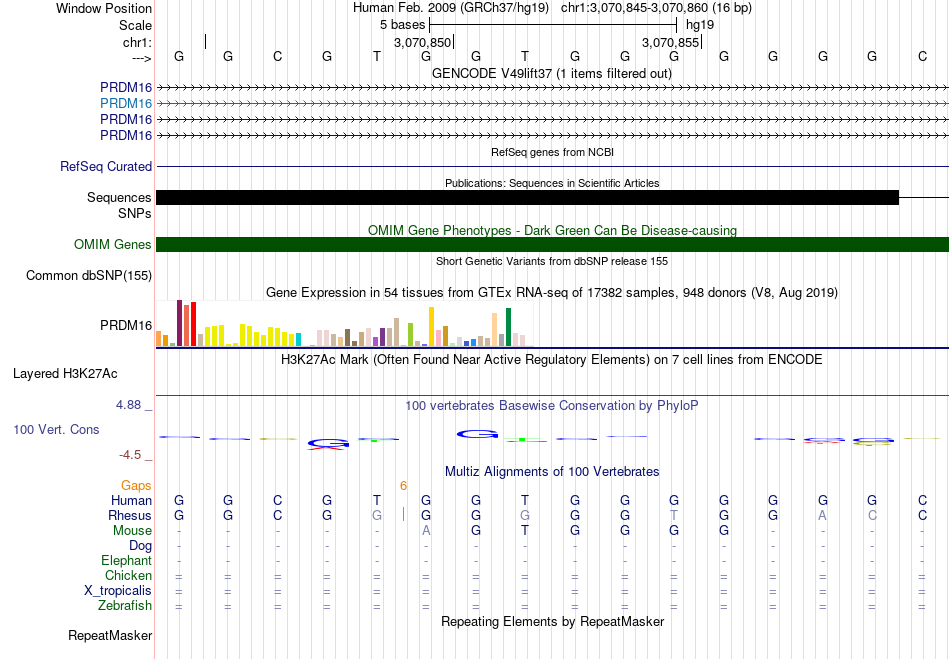Click Repeating Elements by RepeatMasker title
950x659 pixels.
553,622
